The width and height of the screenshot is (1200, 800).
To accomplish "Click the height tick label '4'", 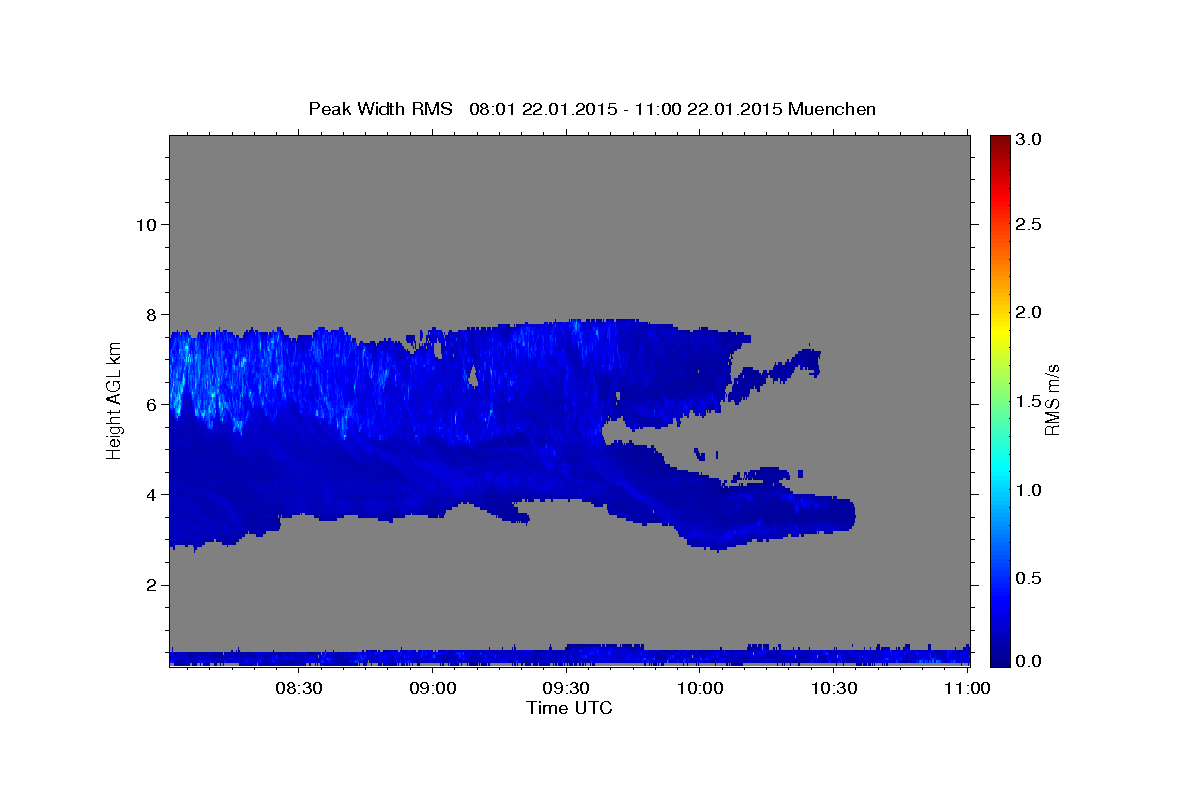I will 150,495.
